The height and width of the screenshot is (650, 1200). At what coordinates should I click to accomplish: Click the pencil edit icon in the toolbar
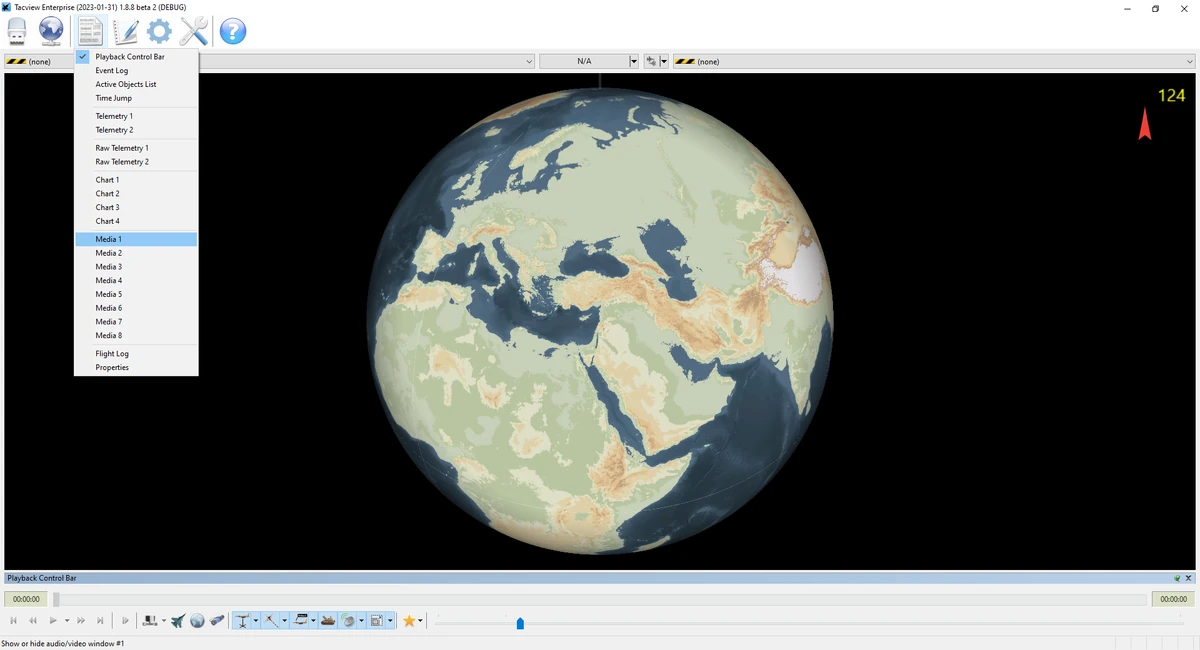click(125, 31)
